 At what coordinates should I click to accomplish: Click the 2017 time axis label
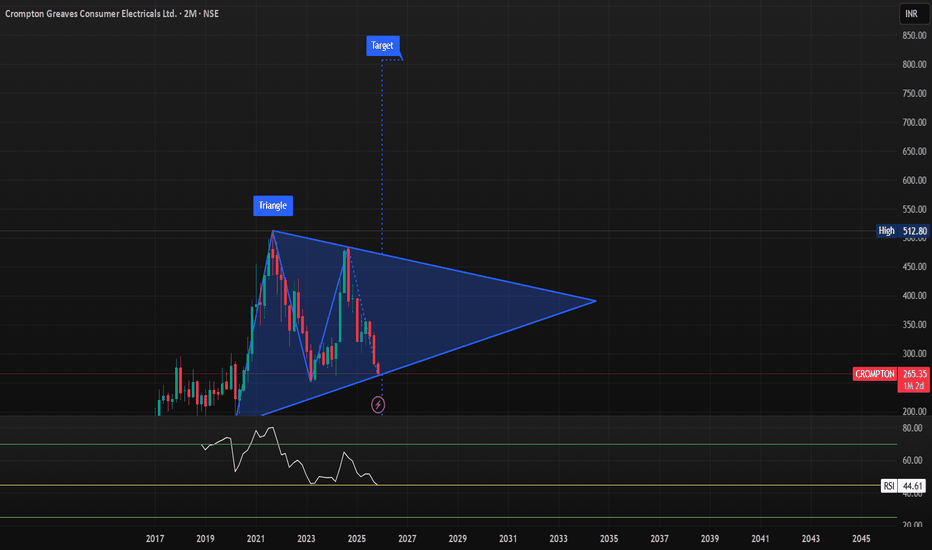click(155, 539)
